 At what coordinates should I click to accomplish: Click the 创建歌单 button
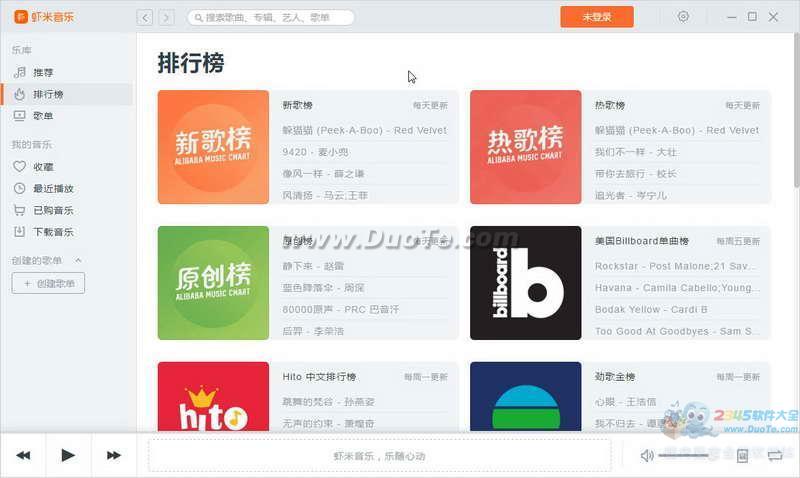click(x=49, y=284)
